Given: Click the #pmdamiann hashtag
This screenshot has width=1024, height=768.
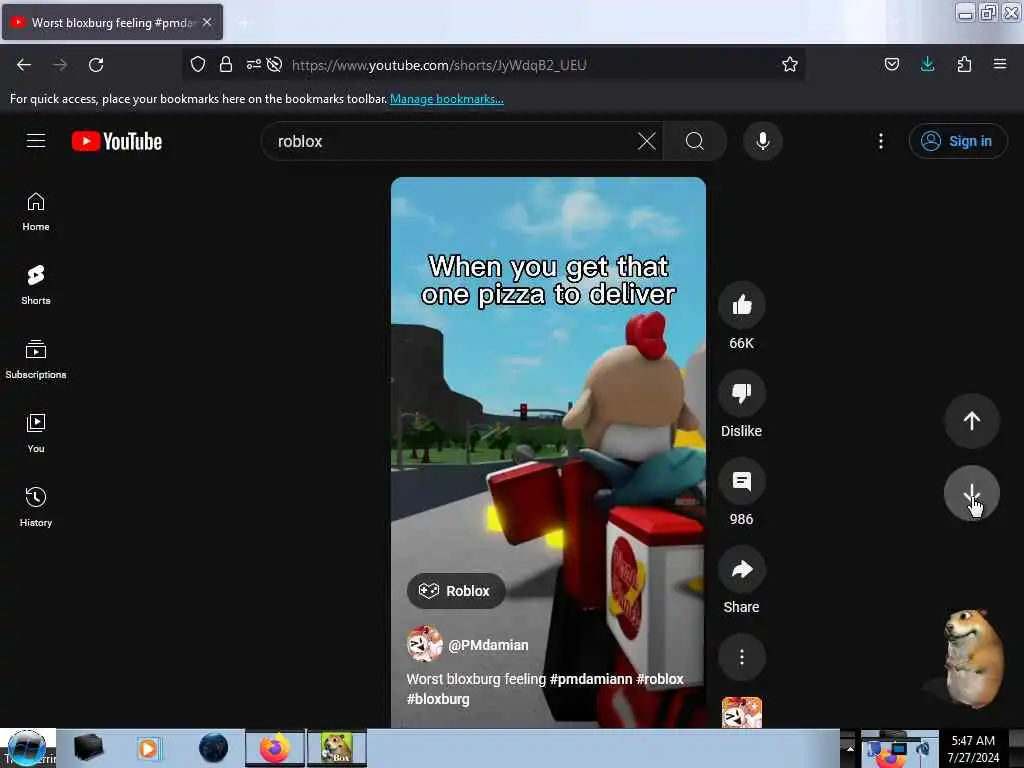Looking at the screenshot, I should coord(590,679).
